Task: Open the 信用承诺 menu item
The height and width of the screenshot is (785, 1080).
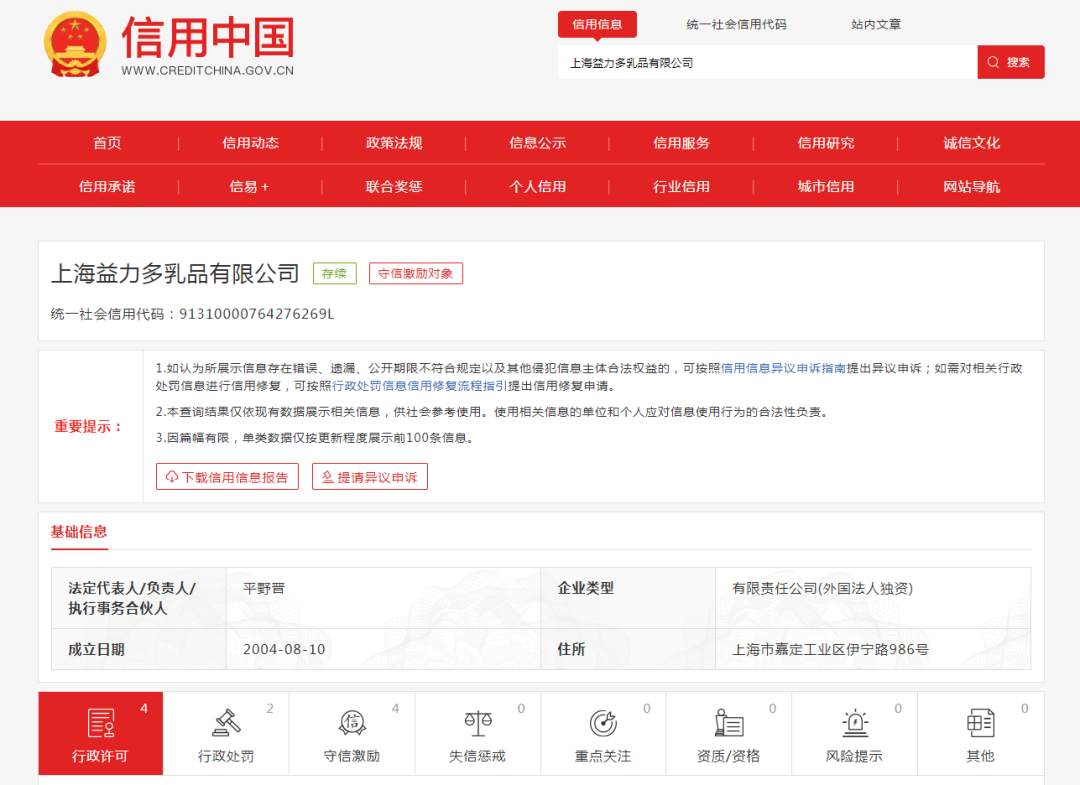Action: 107,186
